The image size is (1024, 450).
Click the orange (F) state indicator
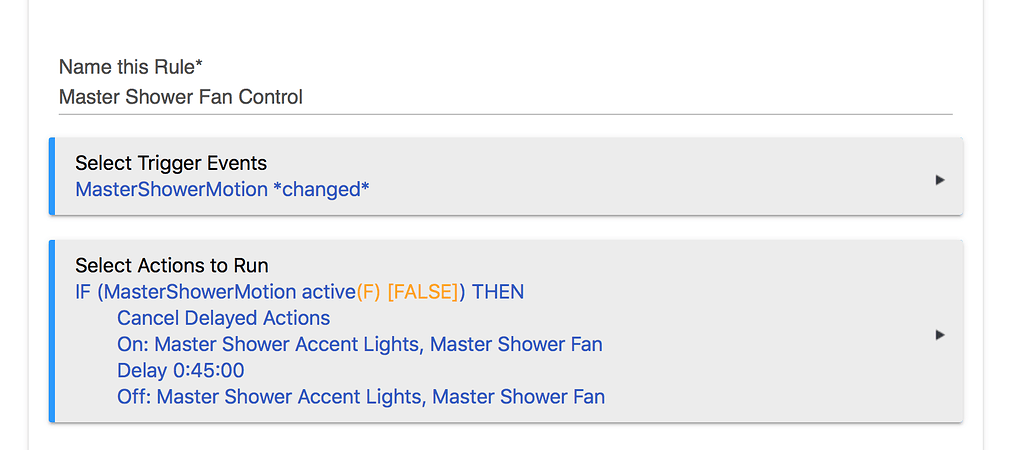click(369, 292)
